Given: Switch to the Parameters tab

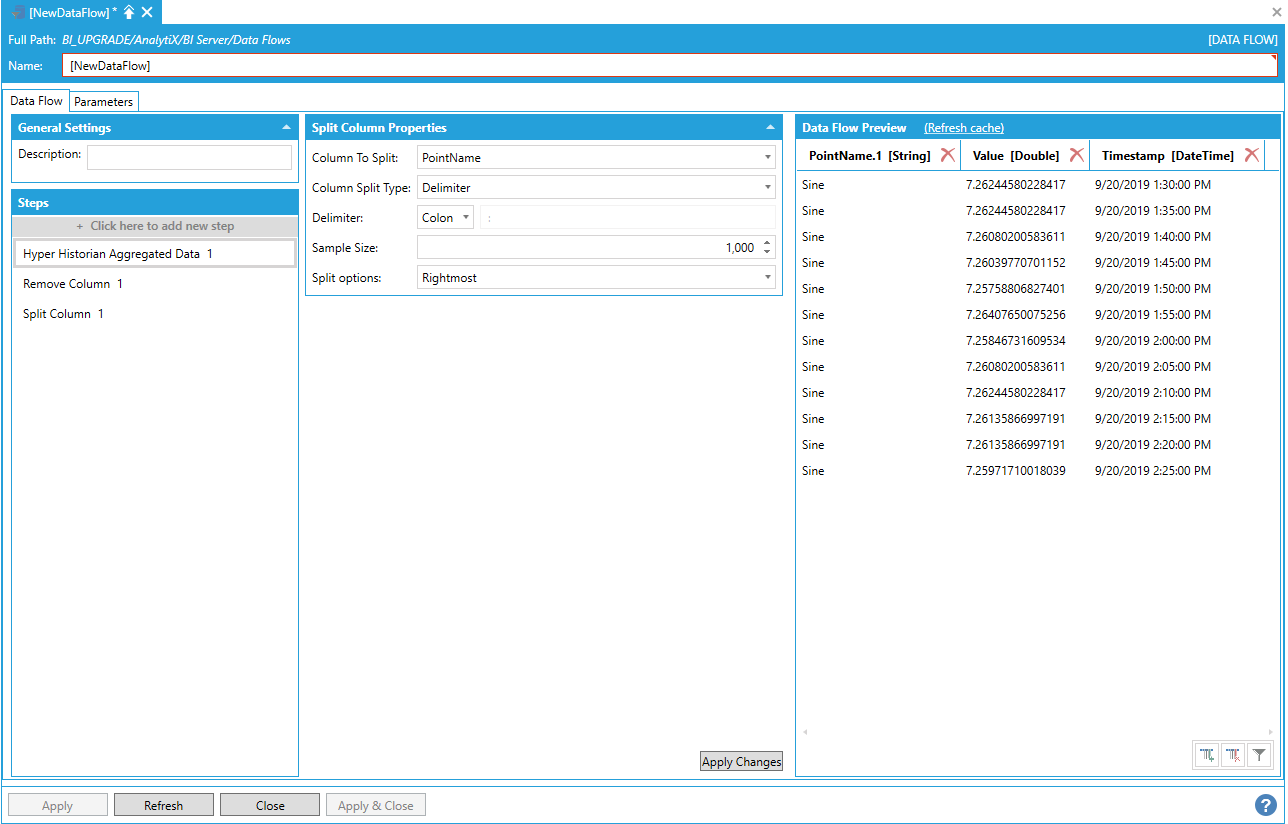Looking at the screenshot, I should point(103,102).
